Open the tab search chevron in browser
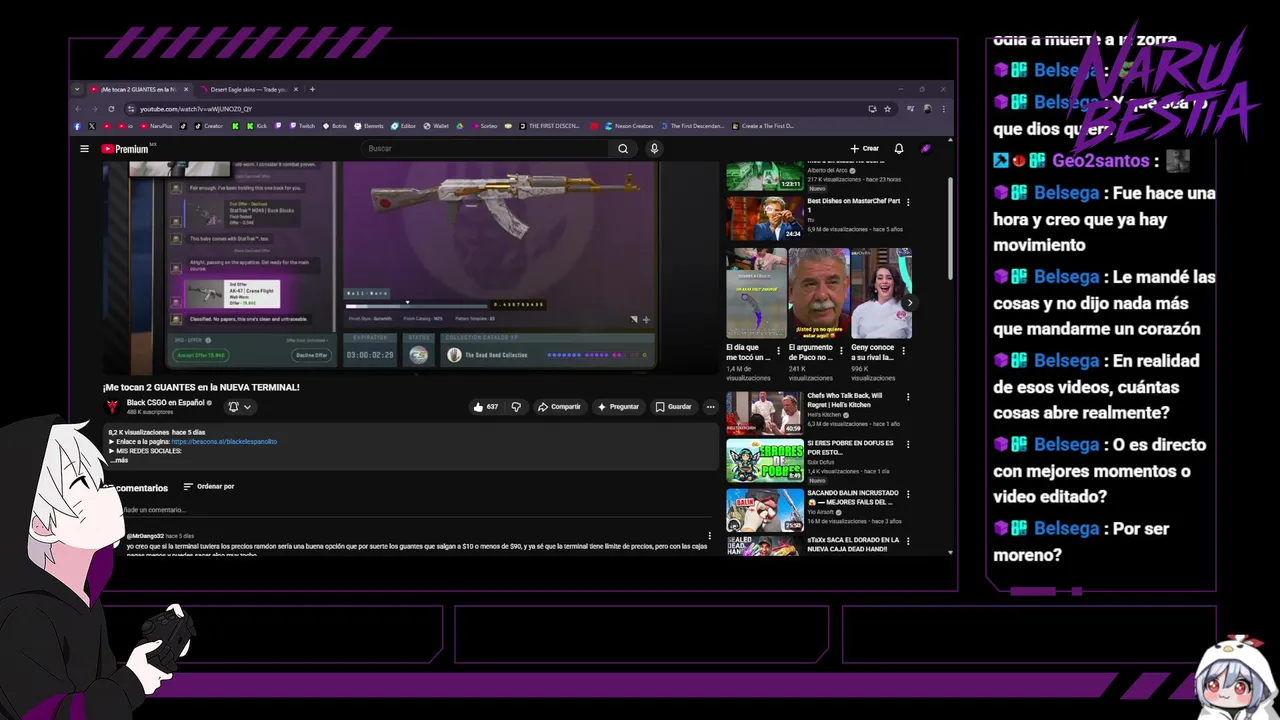 tap(77, 89)
